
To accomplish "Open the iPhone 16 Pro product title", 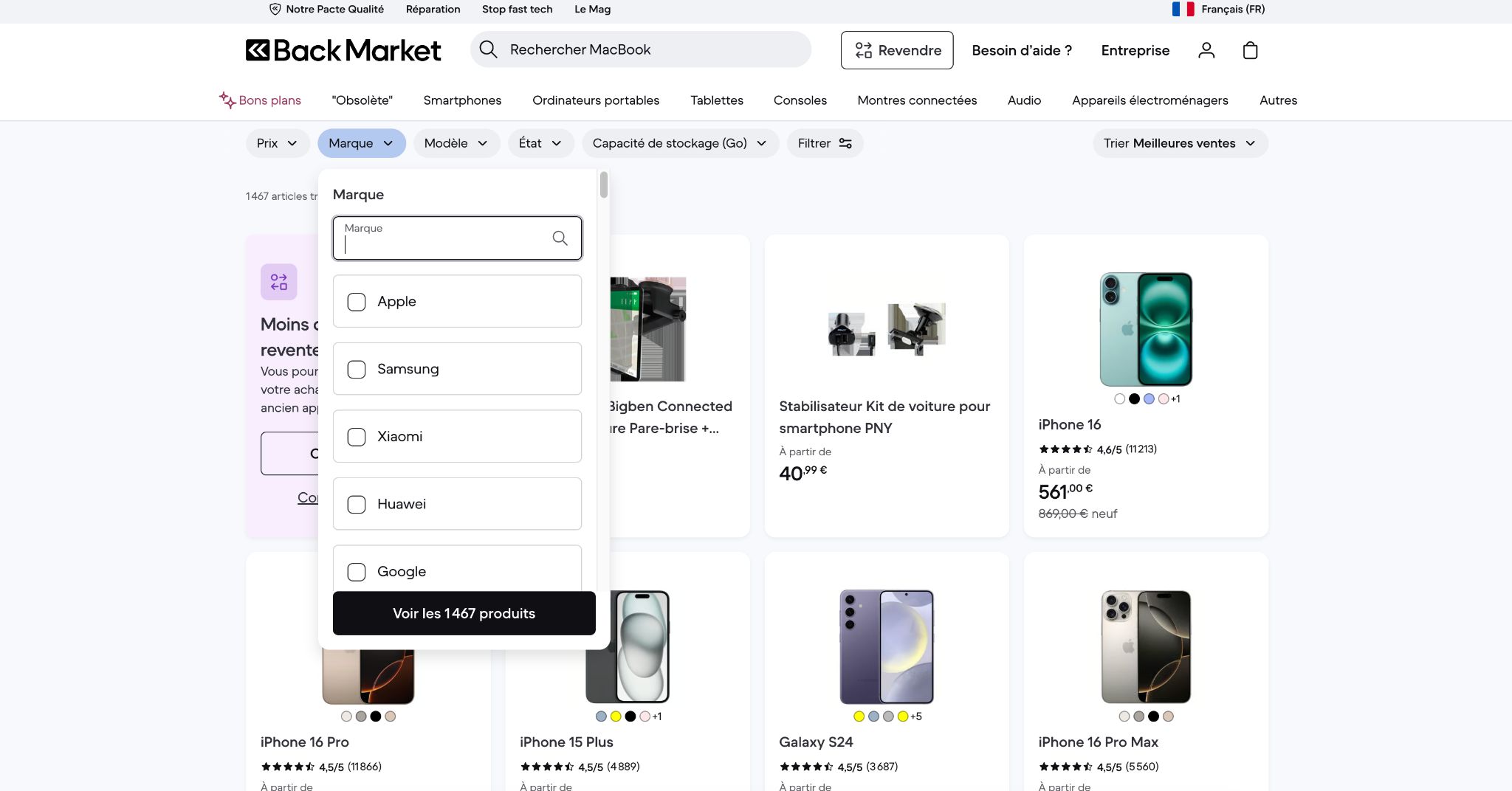I will (x=305, y=742).
